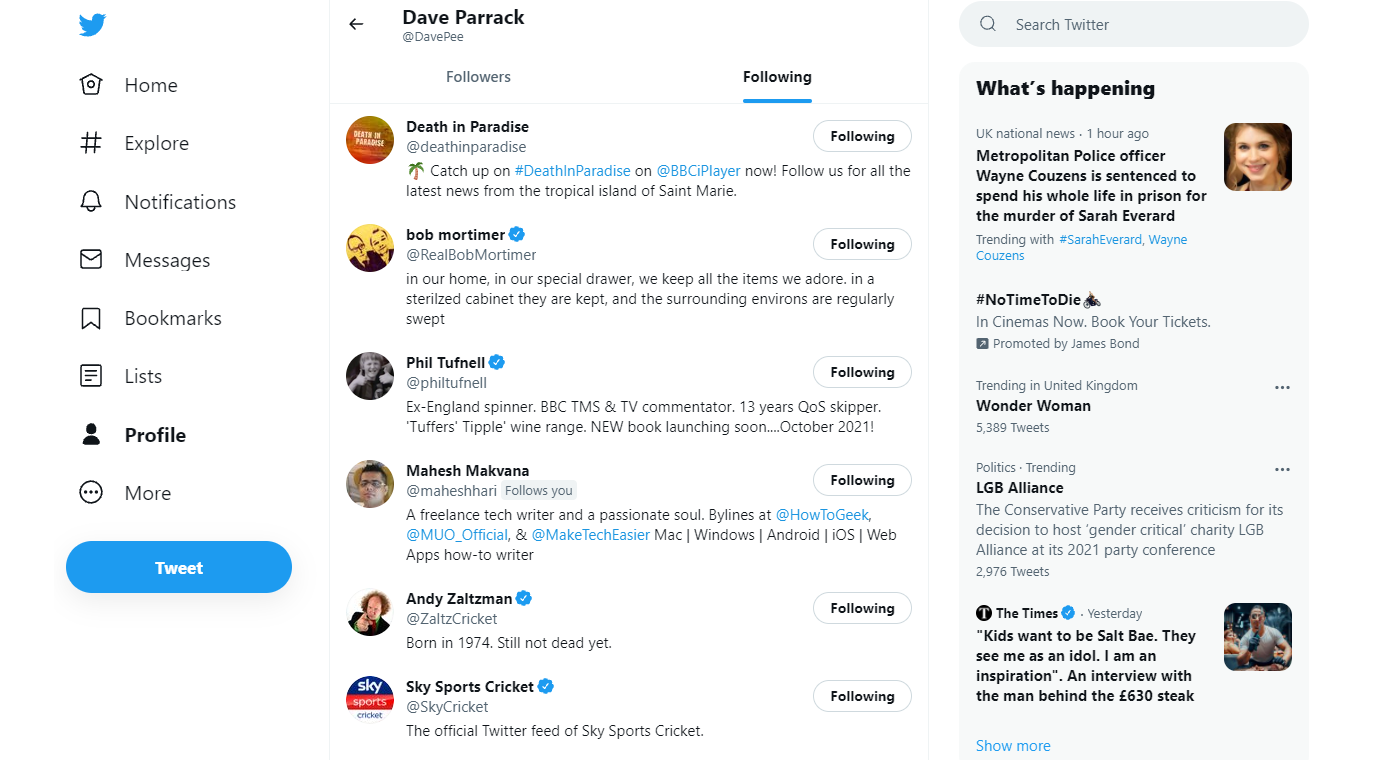This screenshot has height=760, width=1379.
Task: Open options for the LGB Alliance trend
Action: pos(1283,469)
